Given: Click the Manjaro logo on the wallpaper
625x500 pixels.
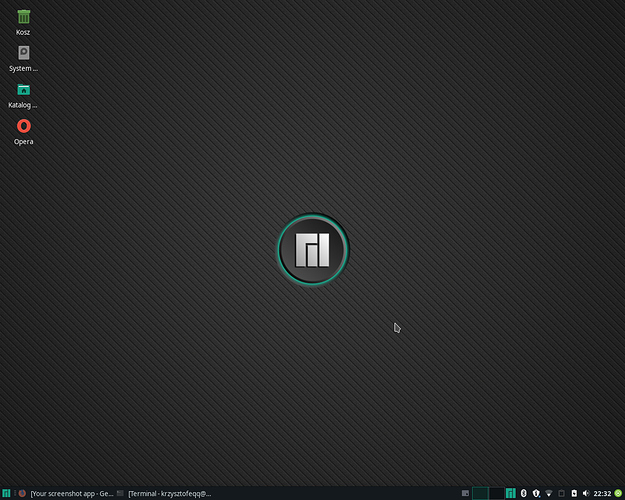Looking at the screenshot, I should coord(312,249).
